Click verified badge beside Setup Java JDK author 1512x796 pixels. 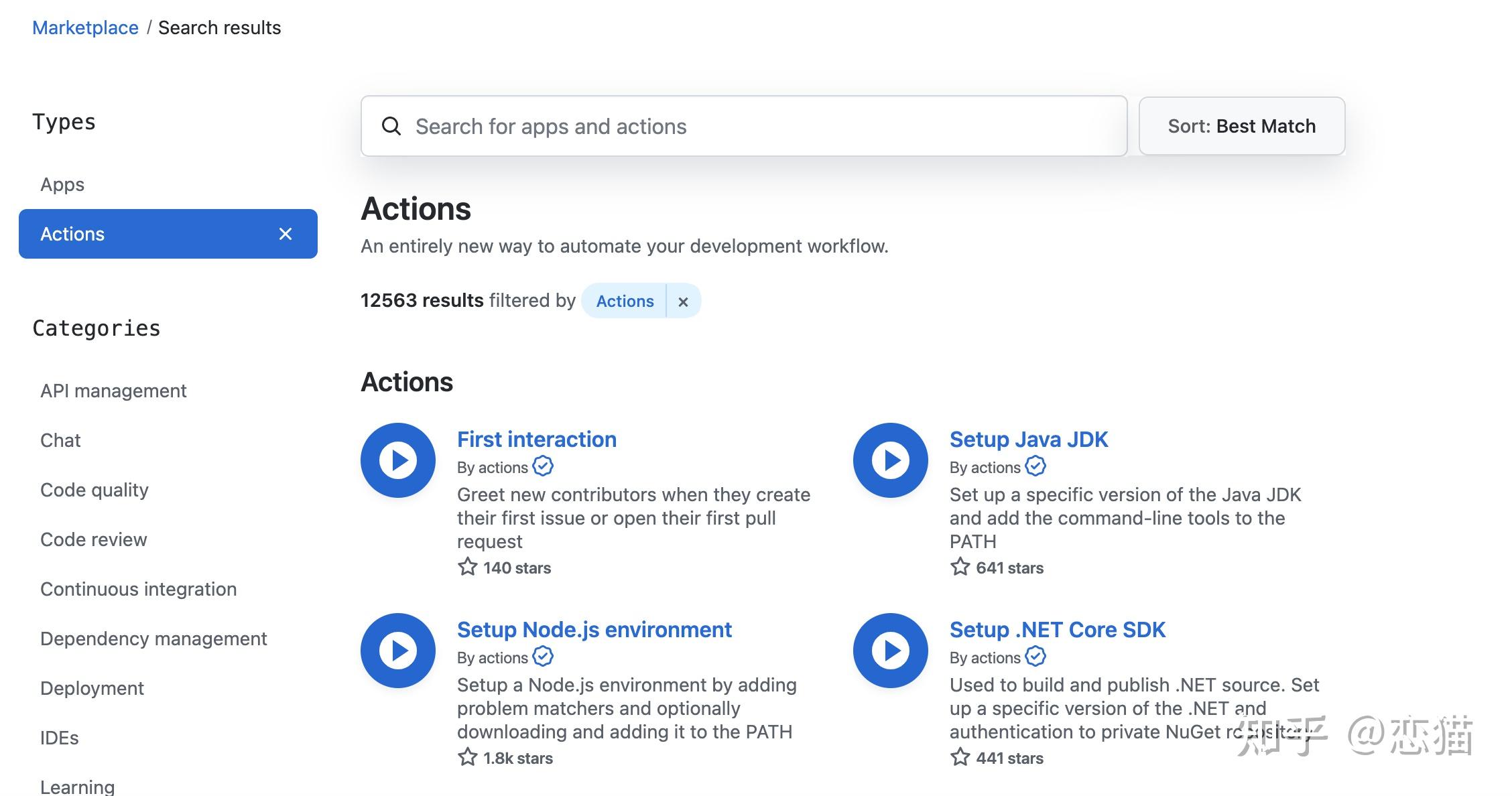click(x=1035, y=466)
